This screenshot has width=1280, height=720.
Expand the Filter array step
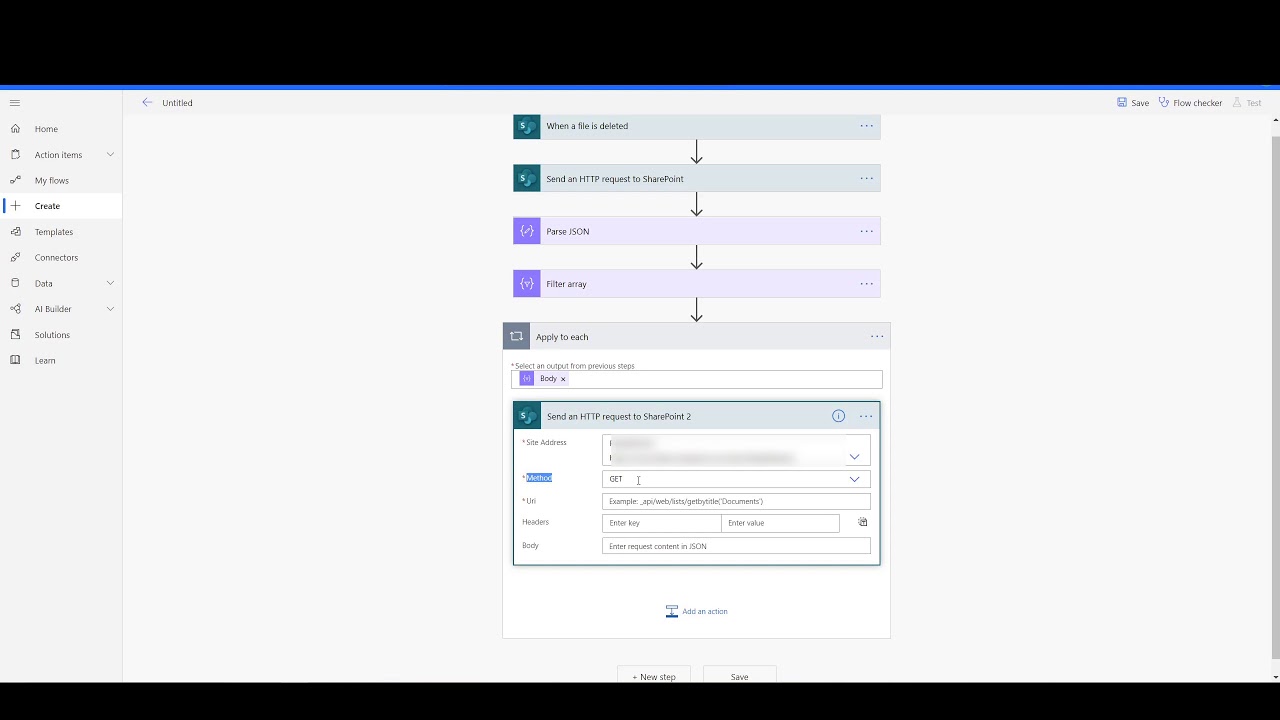click(x=696, y=284)
